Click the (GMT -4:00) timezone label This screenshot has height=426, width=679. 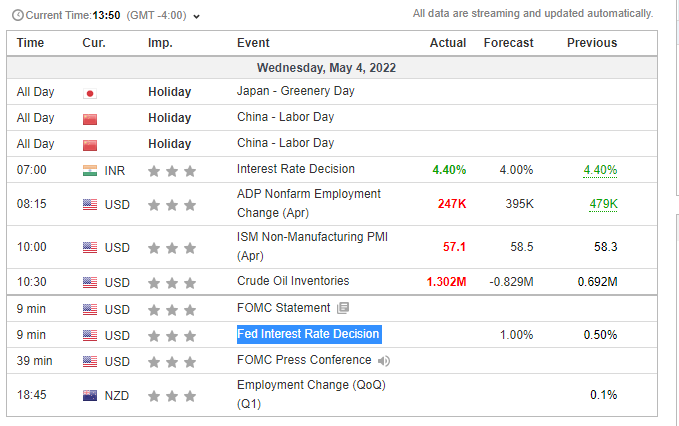(x=156, y=16)
